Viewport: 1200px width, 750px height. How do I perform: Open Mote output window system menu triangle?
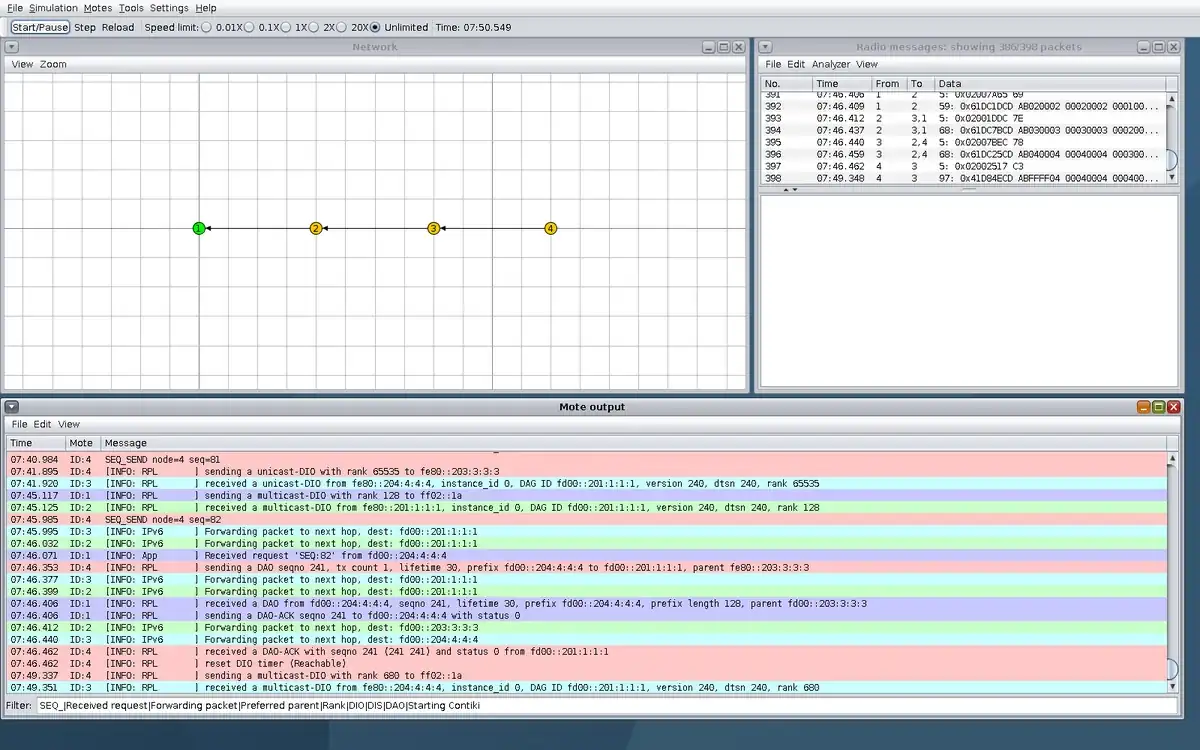click(11, 407)
